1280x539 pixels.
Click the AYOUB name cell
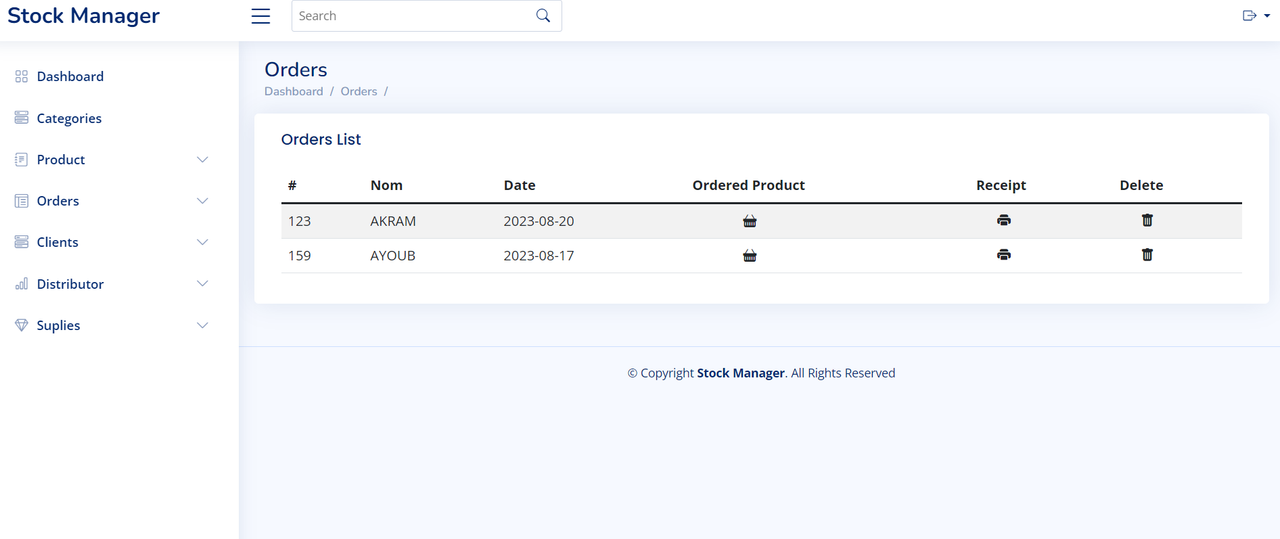[x=393, y=256]
